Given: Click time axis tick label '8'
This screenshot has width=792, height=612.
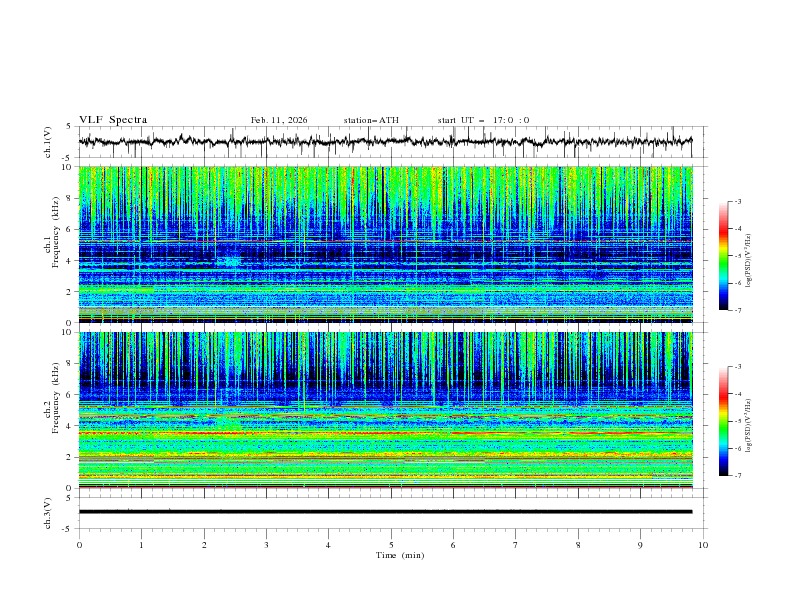Looking at the screenshot, I should coord(578,545).
